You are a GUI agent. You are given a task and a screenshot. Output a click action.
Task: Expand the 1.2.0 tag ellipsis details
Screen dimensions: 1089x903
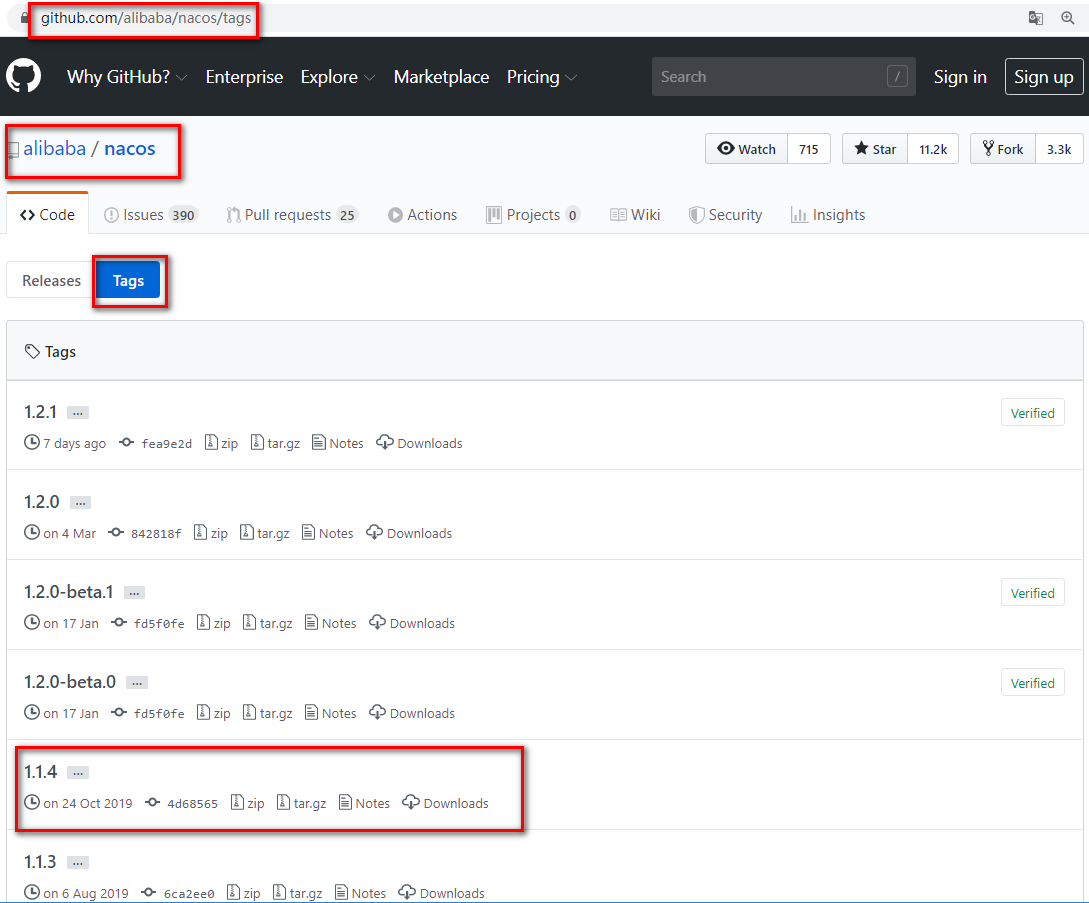click(81, 503)
